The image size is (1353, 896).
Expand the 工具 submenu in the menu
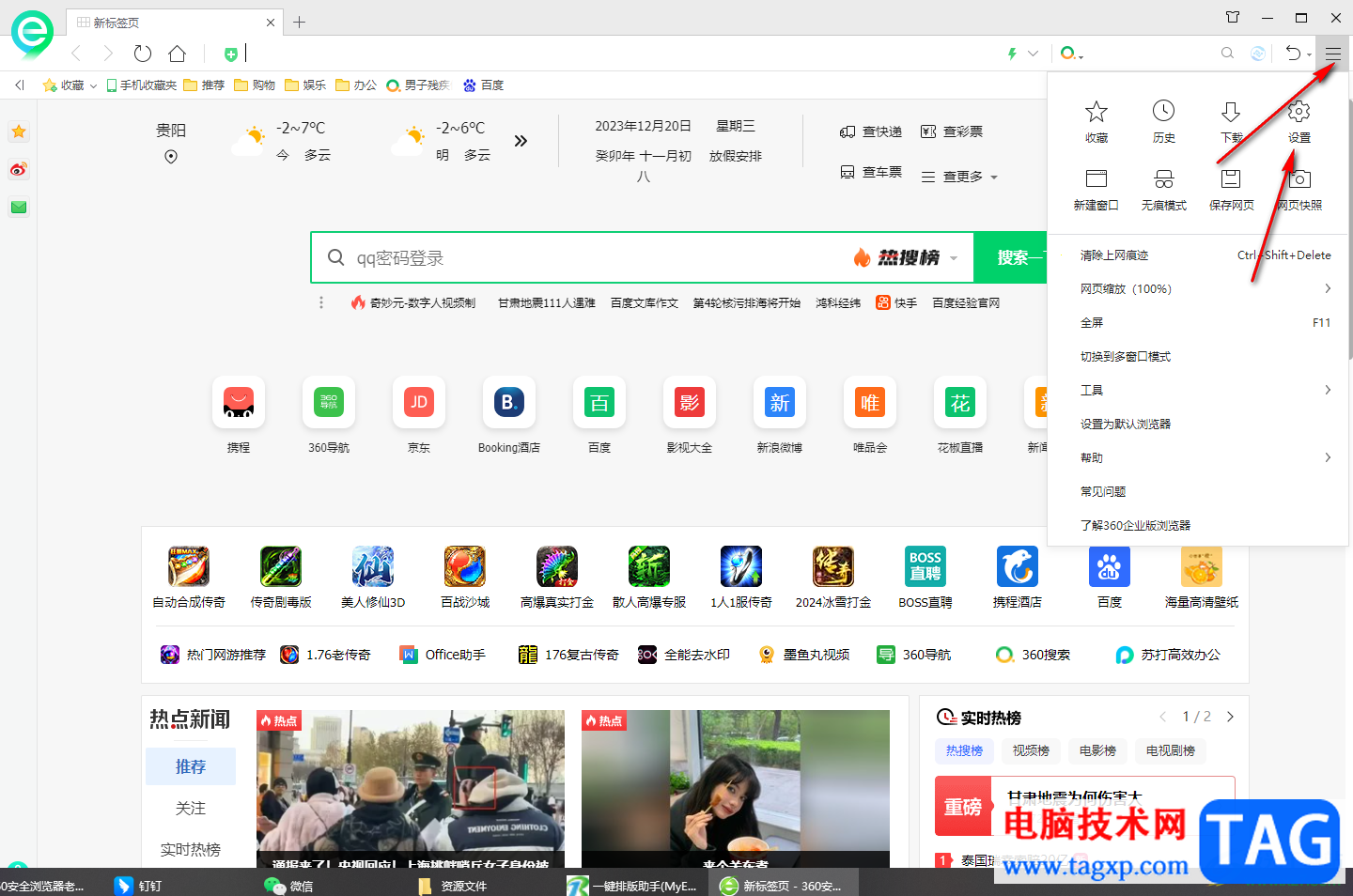[x=1093, y=389]
